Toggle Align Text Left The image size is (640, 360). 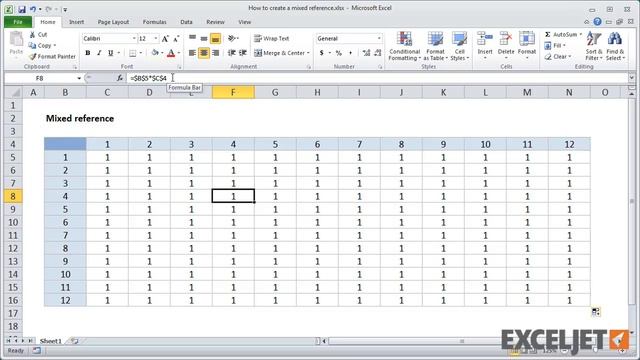192,53
